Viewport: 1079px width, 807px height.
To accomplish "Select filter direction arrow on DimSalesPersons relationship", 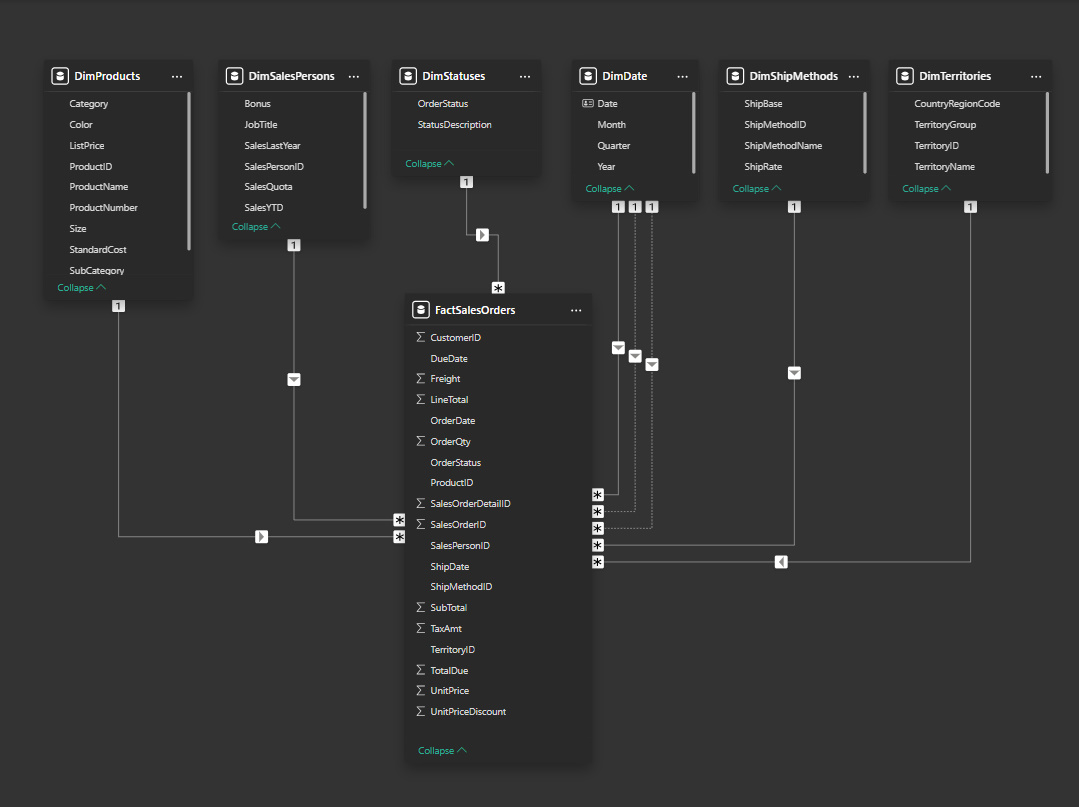I will (x=294, y=379).
